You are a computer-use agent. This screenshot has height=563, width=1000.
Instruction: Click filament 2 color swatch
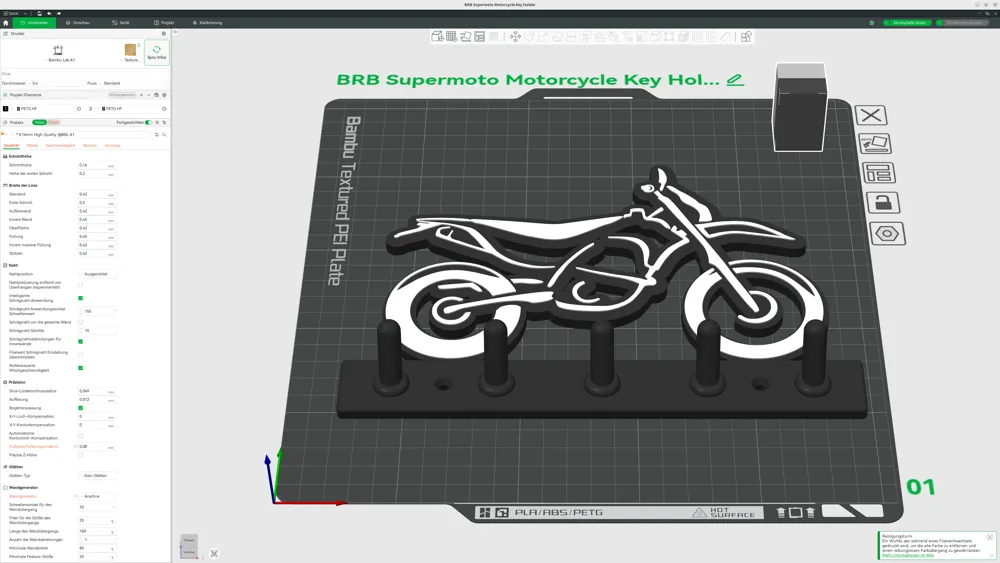click(91, 109)
